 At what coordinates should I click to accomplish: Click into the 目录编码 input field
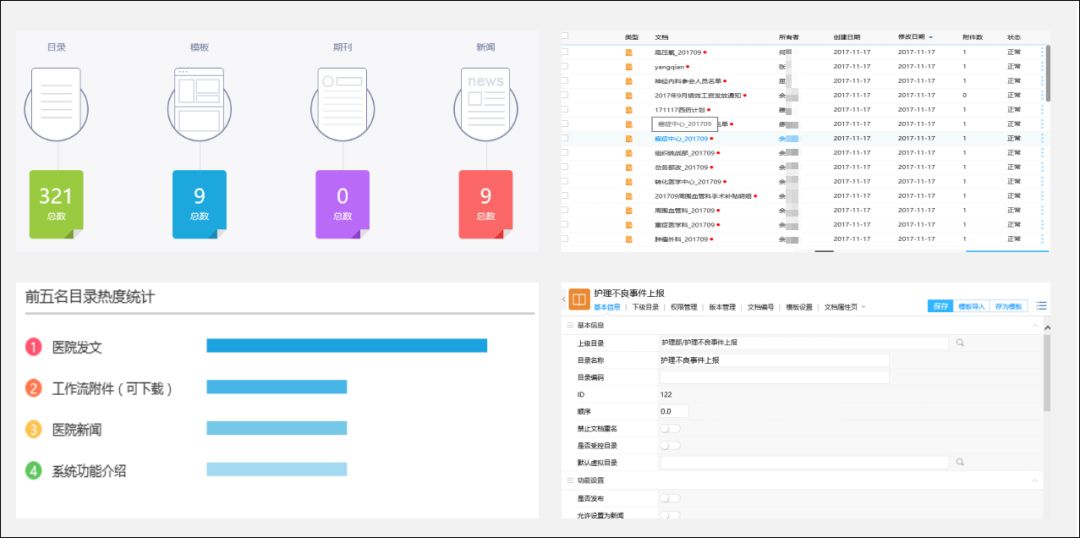(774, 377)
